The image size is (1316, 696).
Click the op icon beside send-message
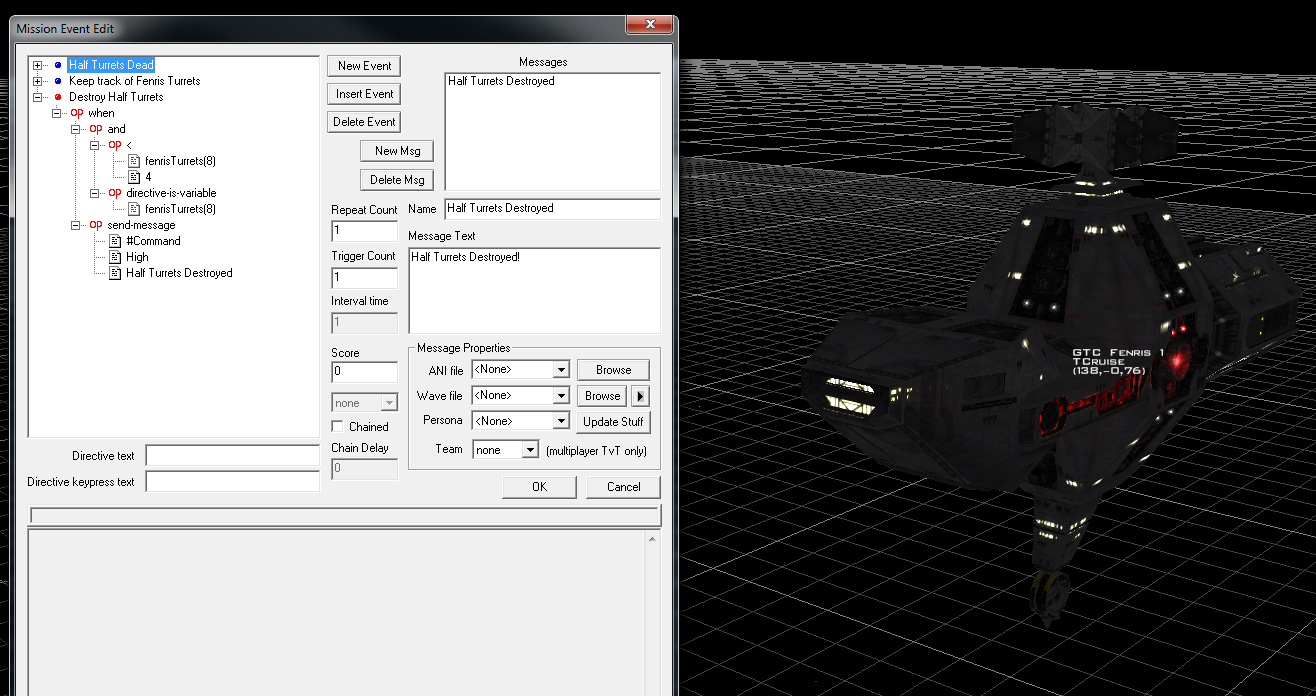(x=96, y=225)
